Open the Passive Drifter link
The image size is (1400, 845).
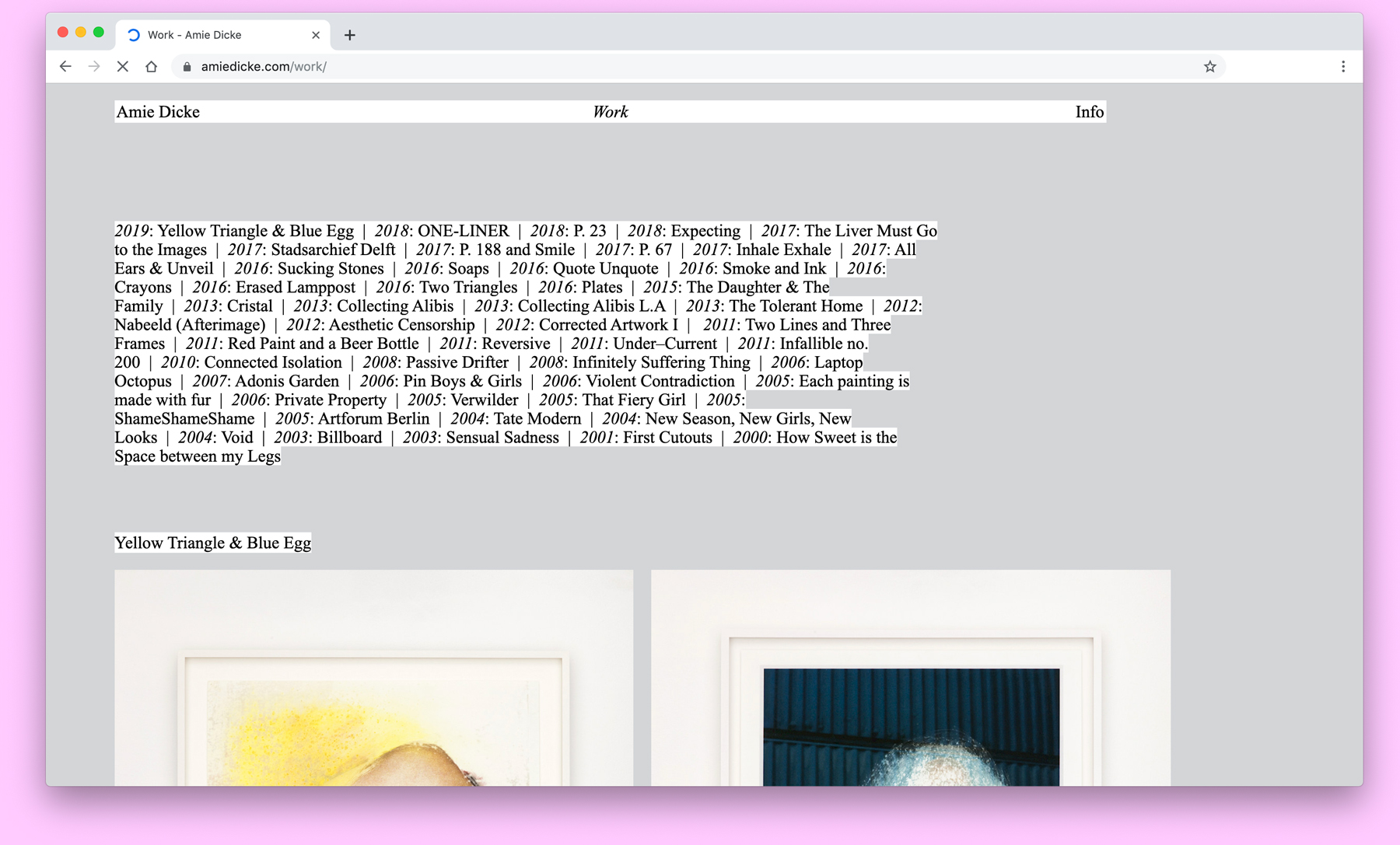point(457,362)
